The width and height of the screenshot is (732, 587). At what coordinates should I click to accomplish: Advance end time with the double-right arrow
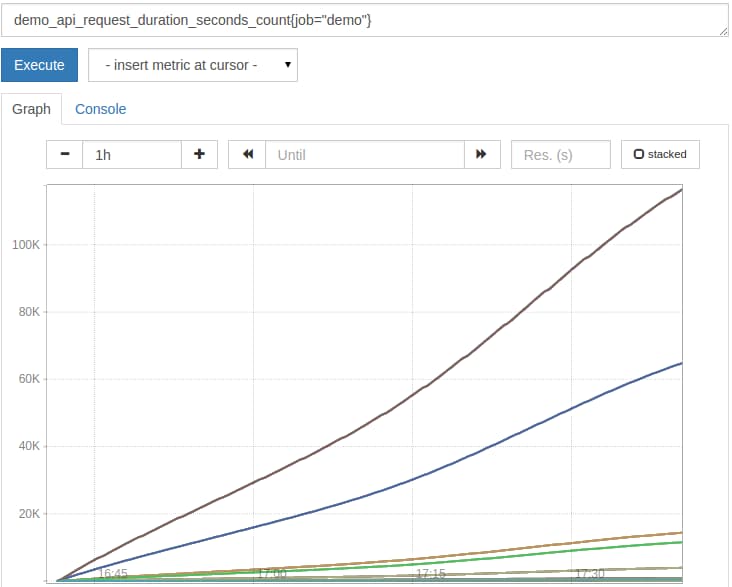(x=482, y=154)
